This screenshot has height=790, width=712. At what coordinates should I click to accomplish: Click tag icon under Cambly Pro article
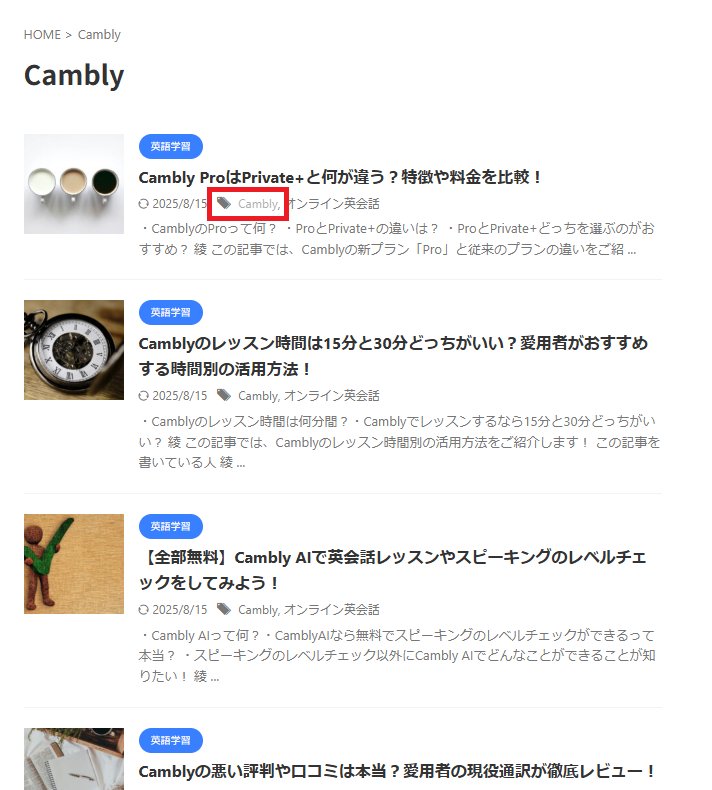(224, 204)
